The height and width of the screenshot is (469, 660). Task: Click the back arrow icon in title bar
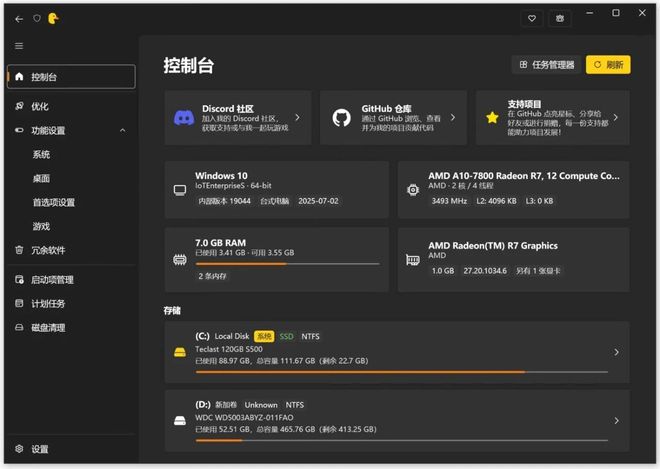point(19,19)
